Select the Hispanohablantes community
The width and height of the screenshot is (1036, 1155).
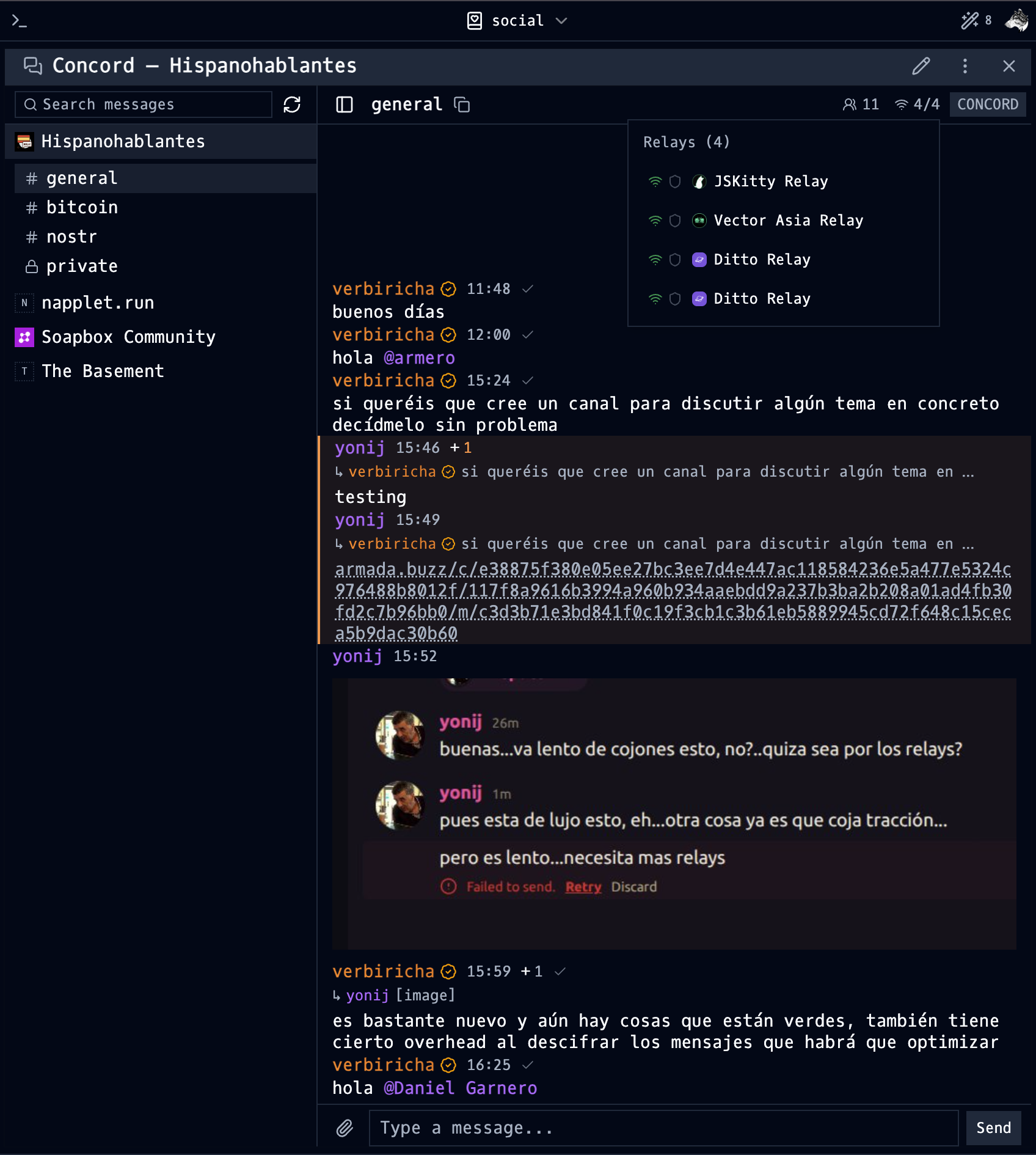pos(161,142)
